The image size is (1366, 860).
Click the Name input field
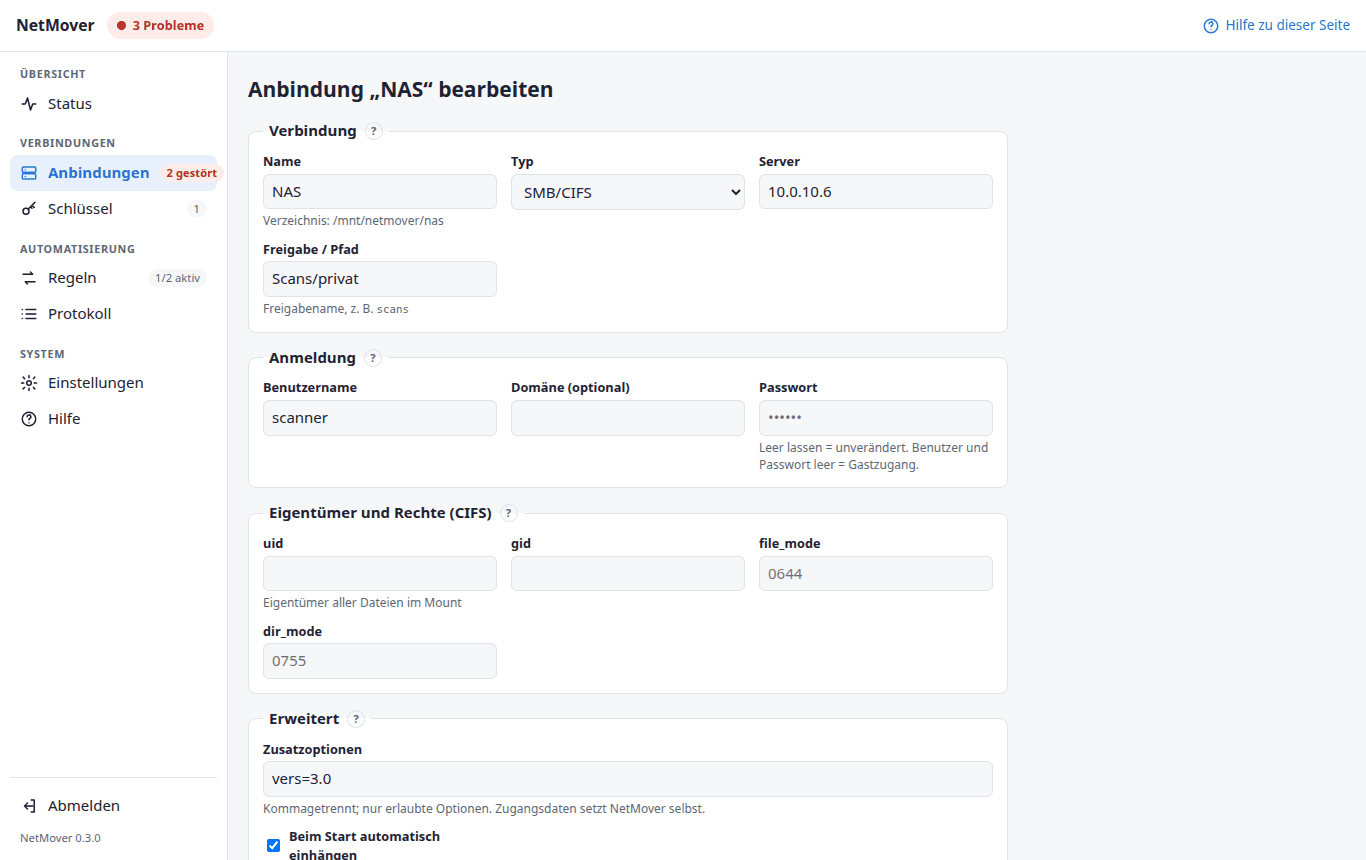380,192
